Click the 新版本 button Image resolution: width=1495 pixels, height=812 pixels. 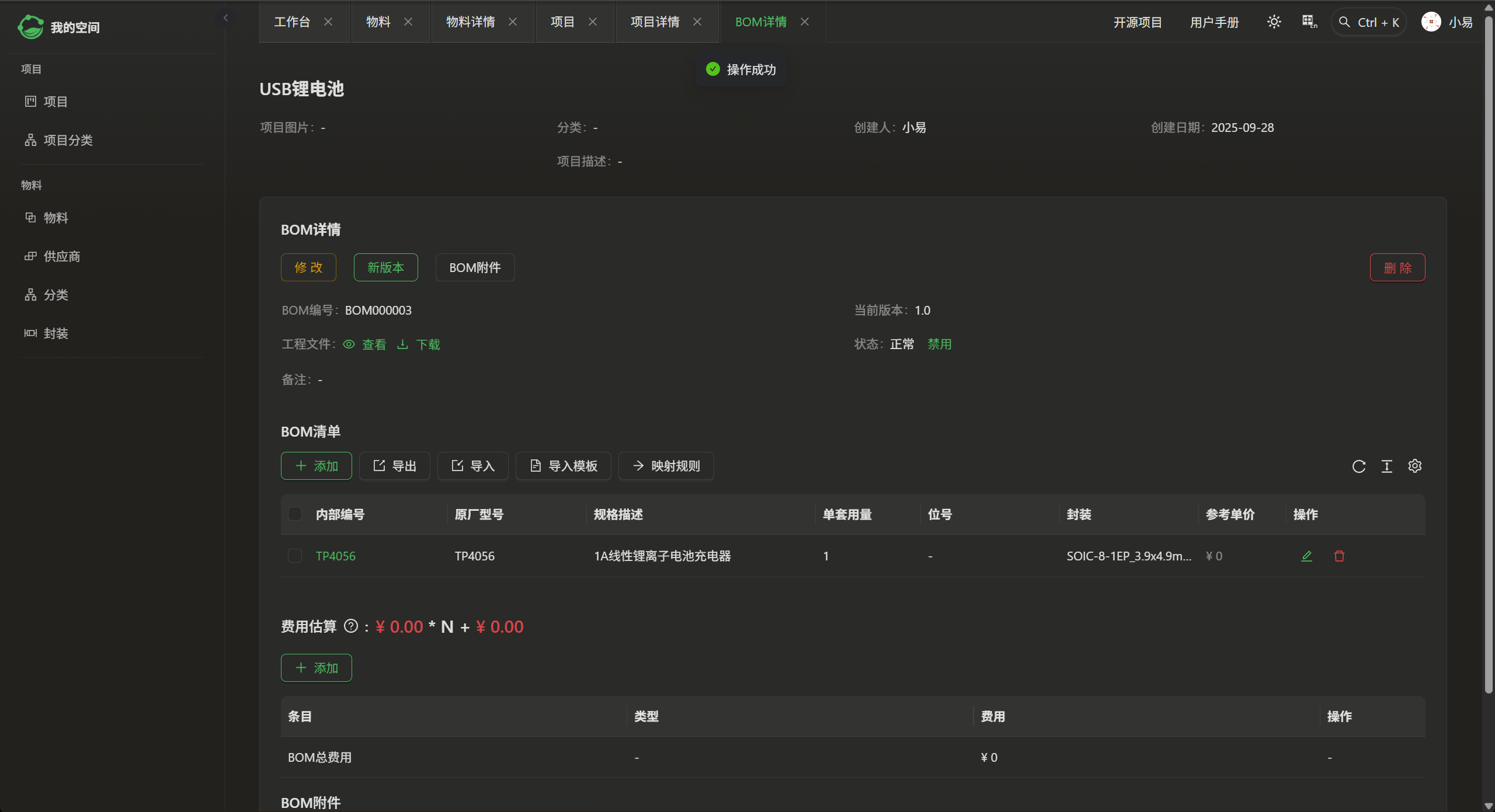[385, 267]
